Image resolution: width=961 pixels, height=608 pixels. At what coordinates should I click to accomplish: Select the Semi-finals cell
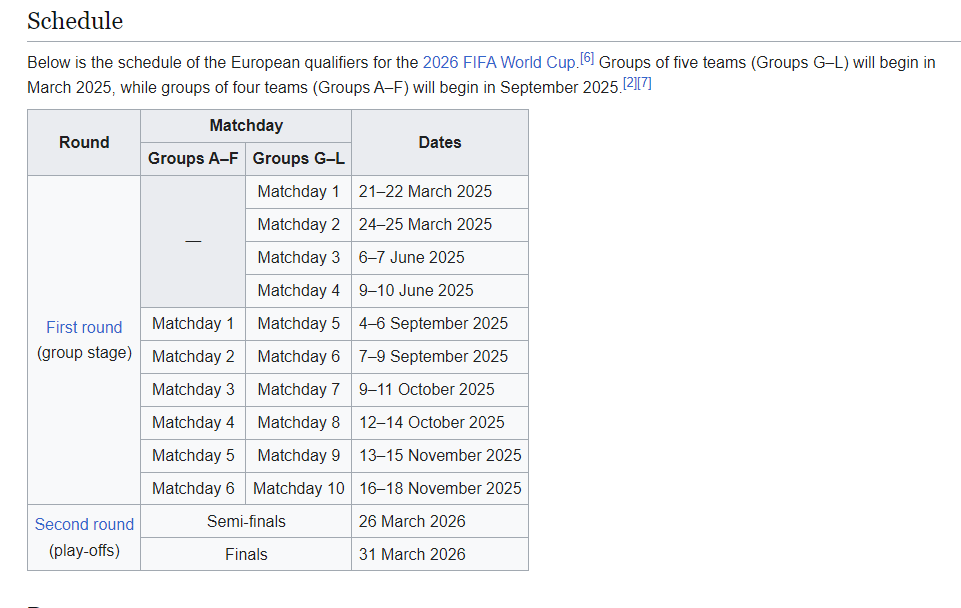point(246,521)
